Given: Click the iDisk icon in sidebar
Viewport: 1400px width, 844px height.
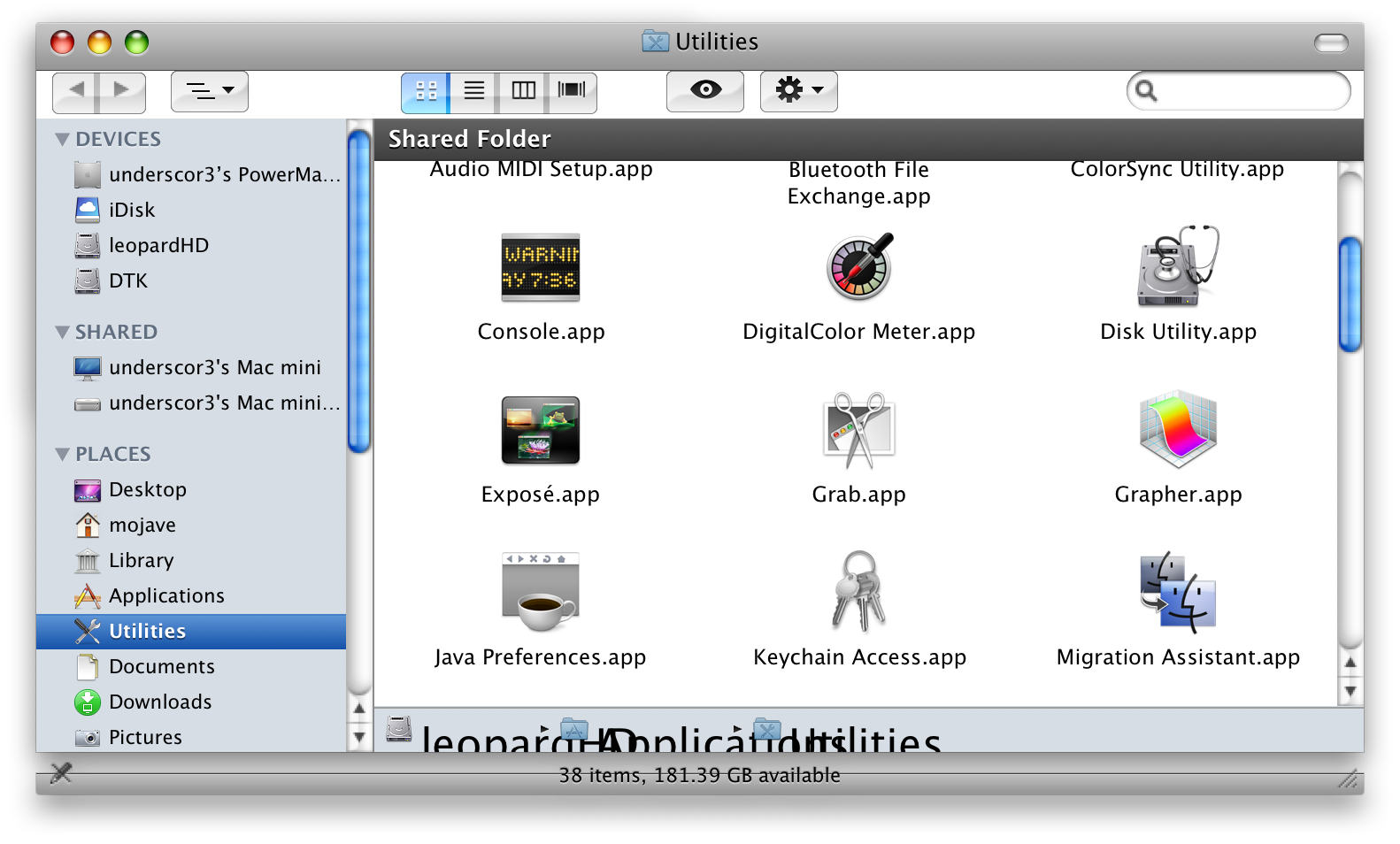Looking at the screenshot, I should click(x=88, y=210).
